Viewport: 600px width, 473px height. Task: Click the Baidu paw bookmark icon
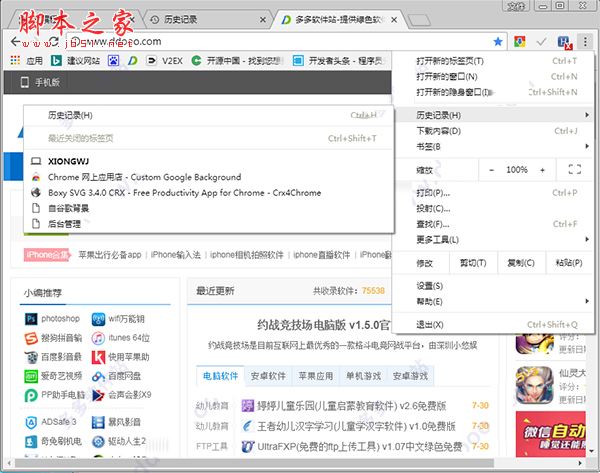coord(113,60)
